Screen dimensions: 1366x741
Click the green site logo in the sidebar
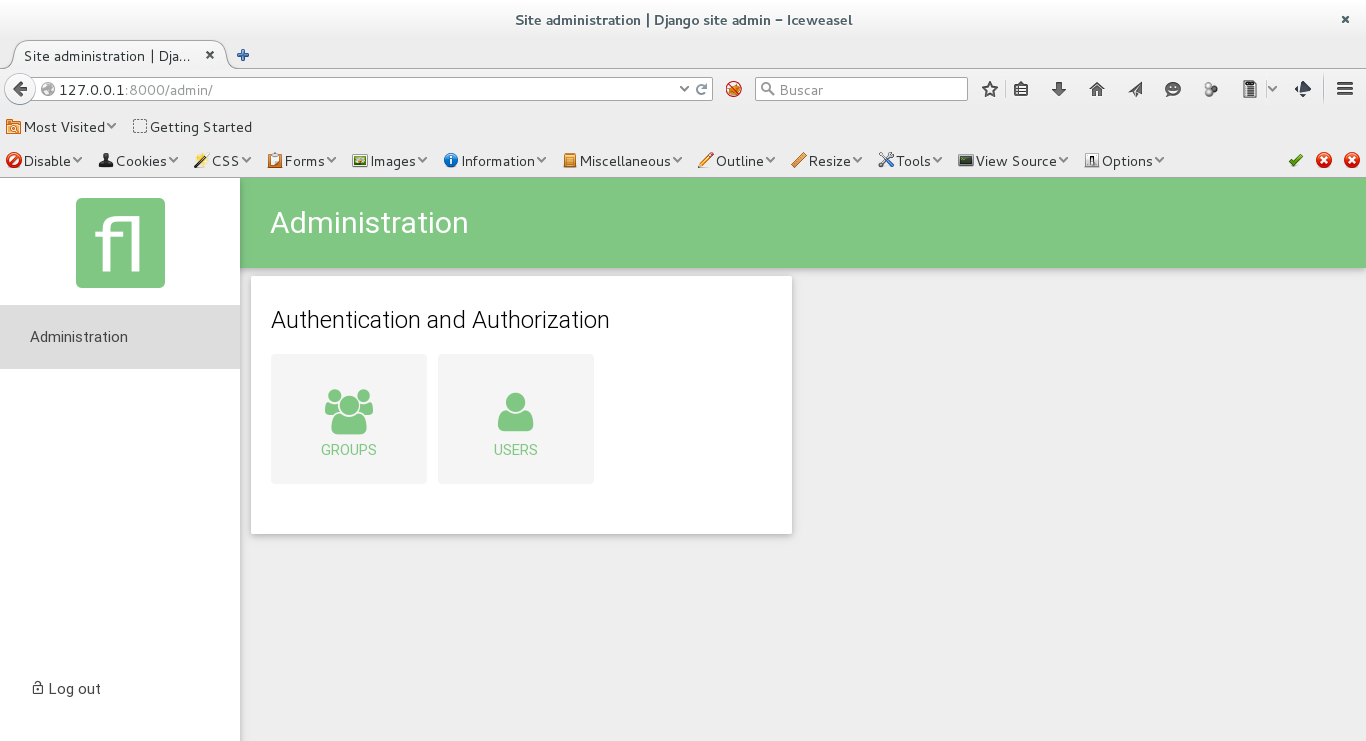point(120,243)
